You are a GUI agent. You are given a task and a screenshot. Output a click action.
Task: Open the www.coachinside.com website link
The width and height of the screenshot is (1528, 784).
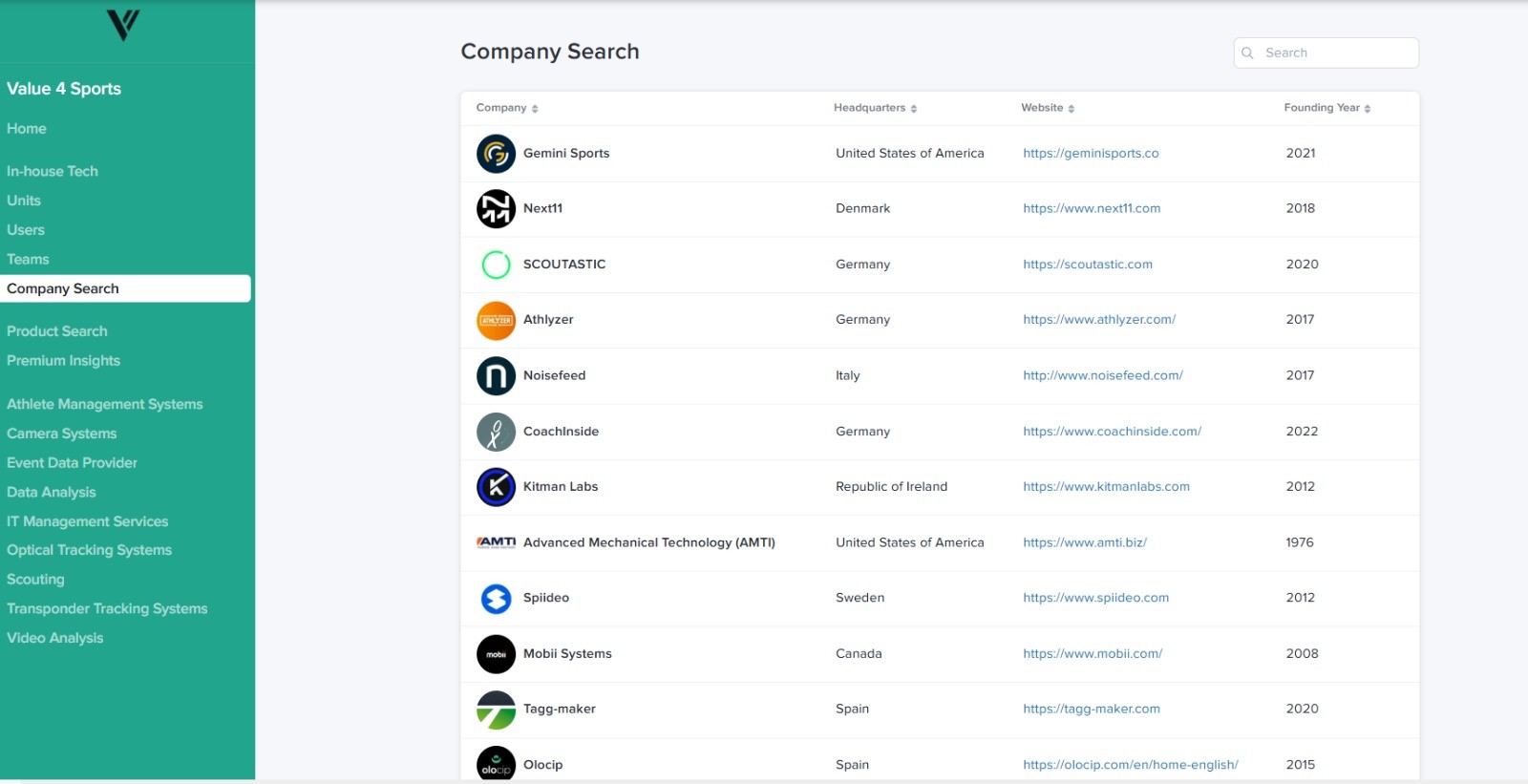(x=1113, y=432)
